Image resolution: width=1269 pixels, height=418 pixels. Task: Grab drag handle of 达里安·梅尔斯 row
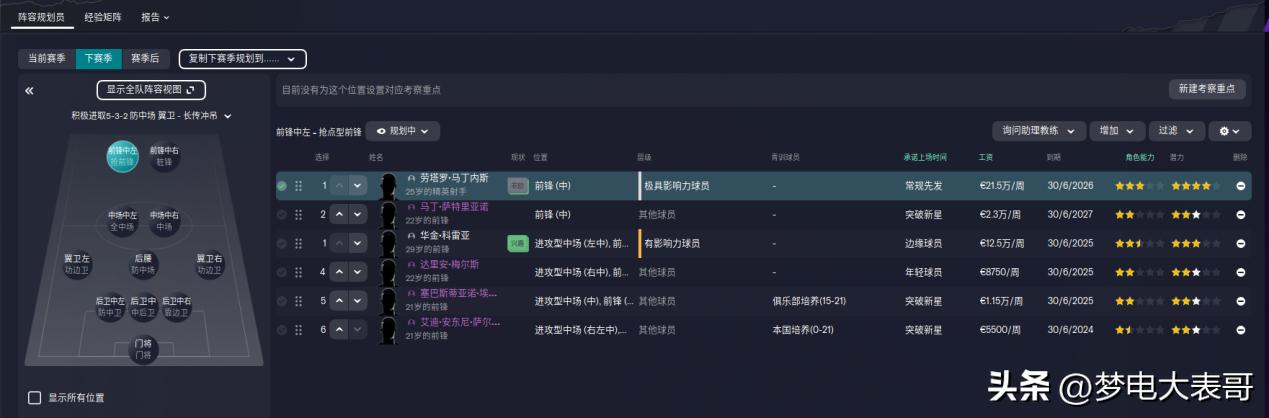coord(298,272)
